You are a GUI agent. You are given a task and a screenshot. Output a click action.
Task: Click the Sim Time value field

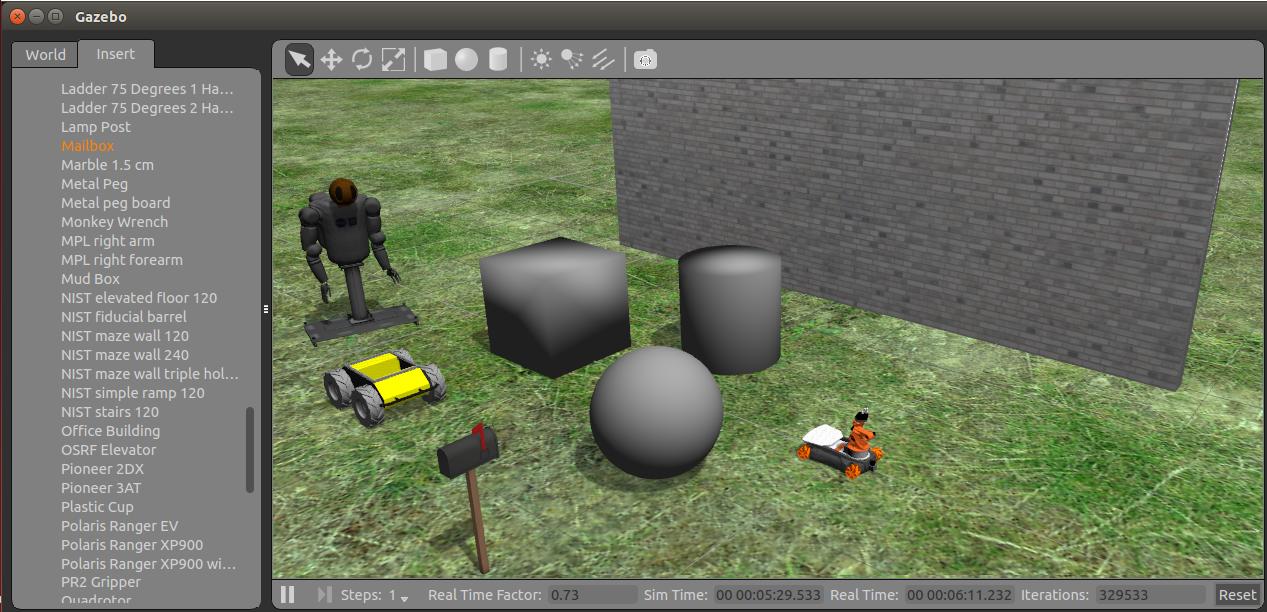(768, 594)
